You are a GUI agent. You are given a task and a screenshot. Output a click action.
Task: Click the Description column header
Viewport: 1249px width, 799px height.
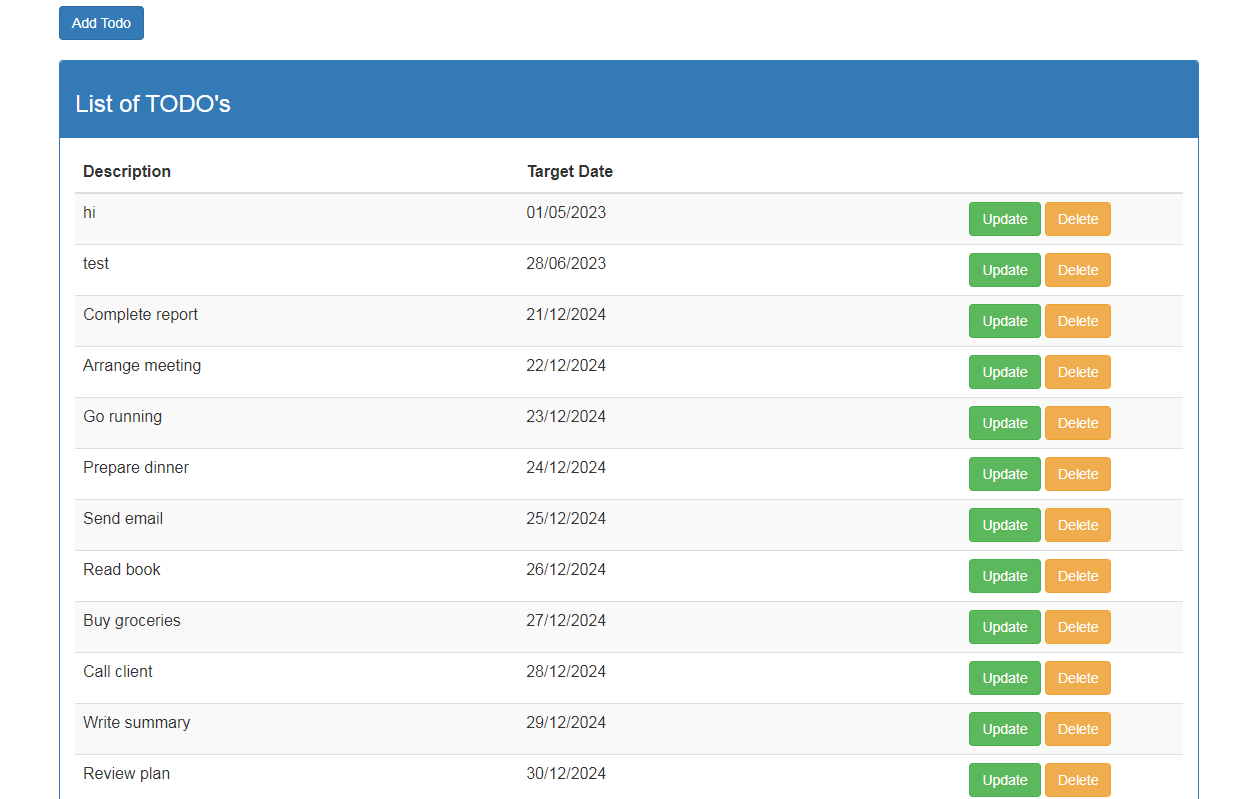pyautogui.click(x=127, y=171)
